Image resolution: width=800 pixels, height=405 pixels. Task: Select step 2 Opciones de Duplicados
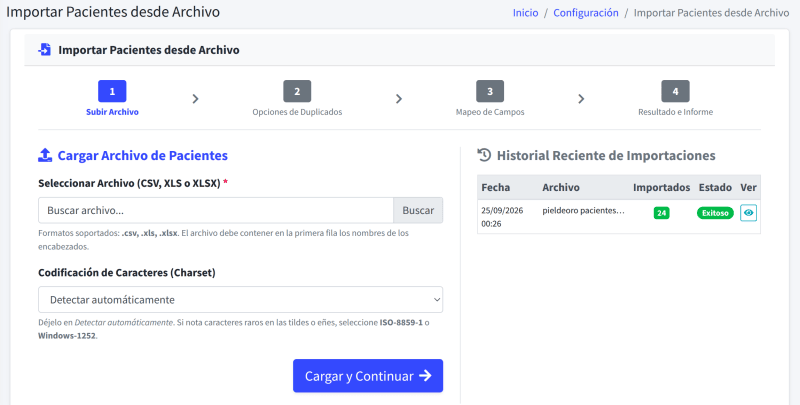[297, 98]
